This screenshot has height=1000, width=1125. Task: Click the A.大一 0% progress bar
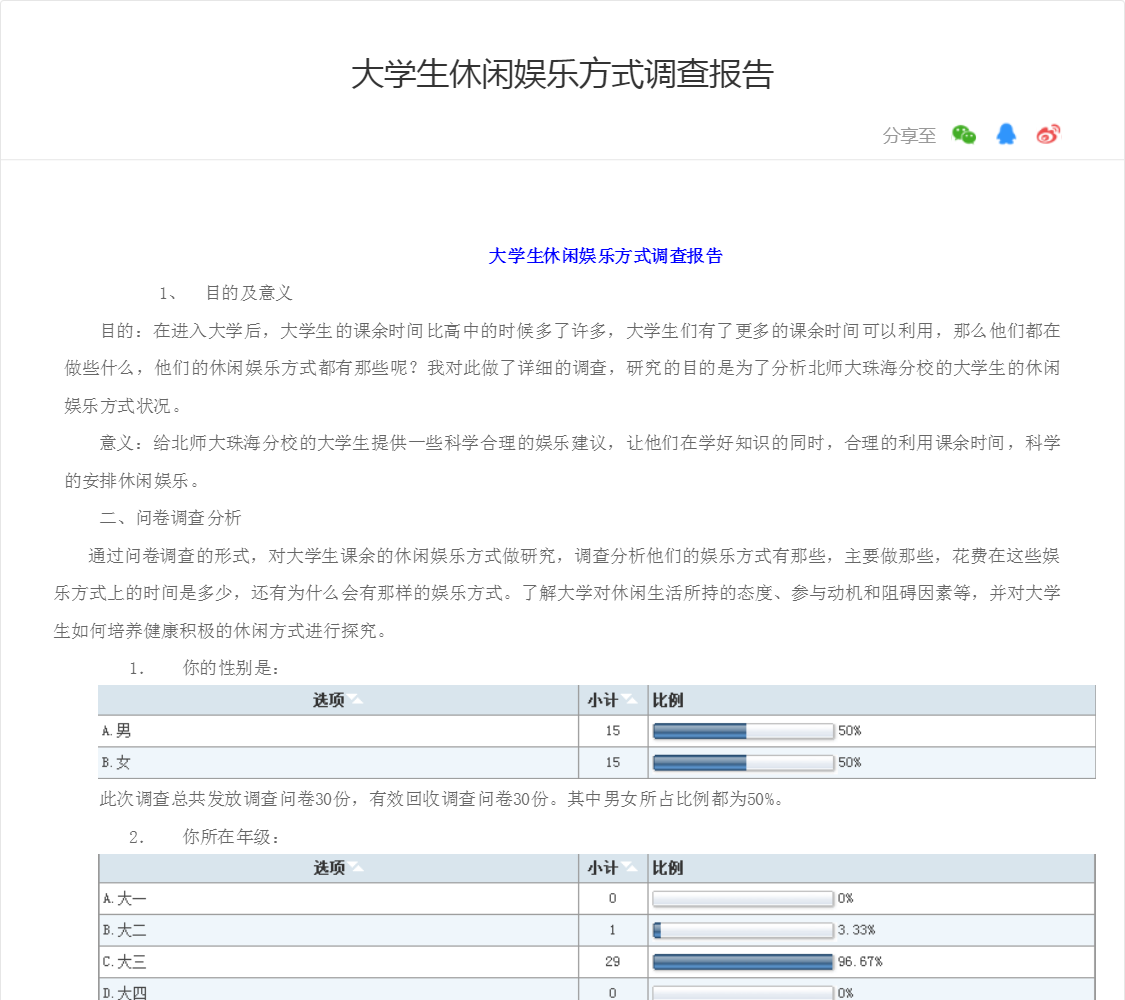pos(743,899)
